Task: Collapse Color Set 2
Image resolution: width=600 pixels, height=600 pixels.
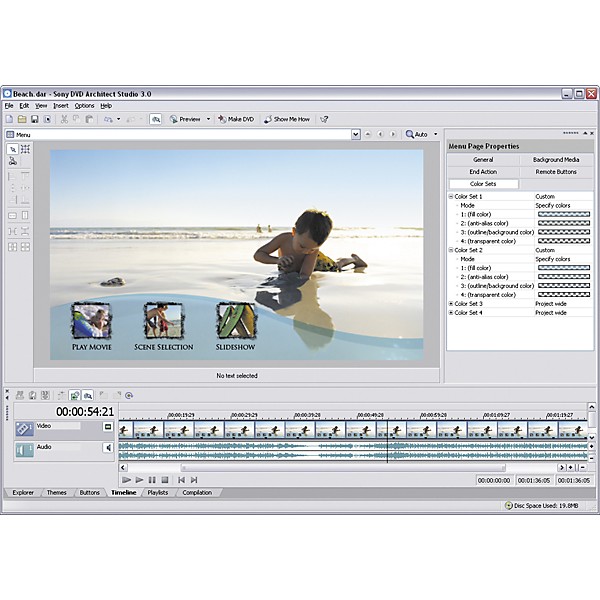Action: [451, 250]
